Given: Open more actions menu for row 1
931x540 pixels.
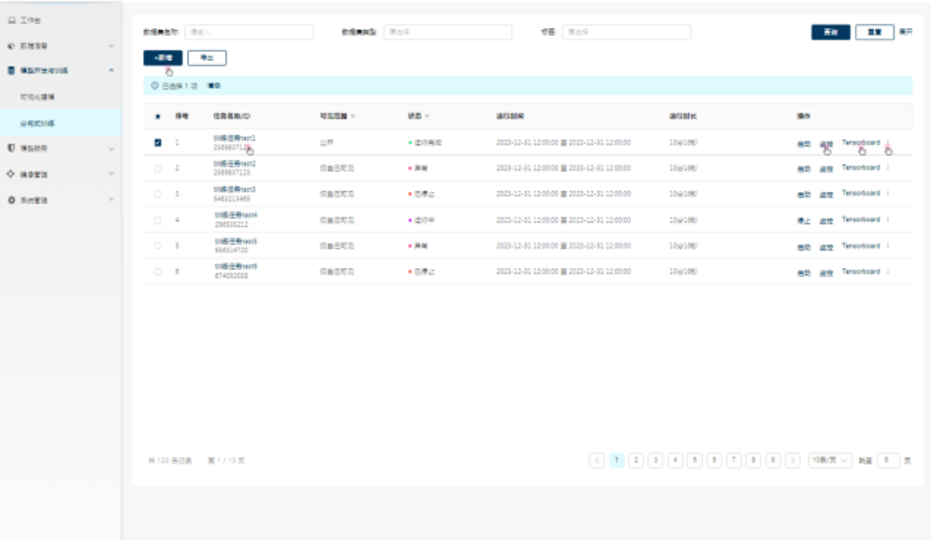Looking at the screenshot, I should tap(888, 143).
